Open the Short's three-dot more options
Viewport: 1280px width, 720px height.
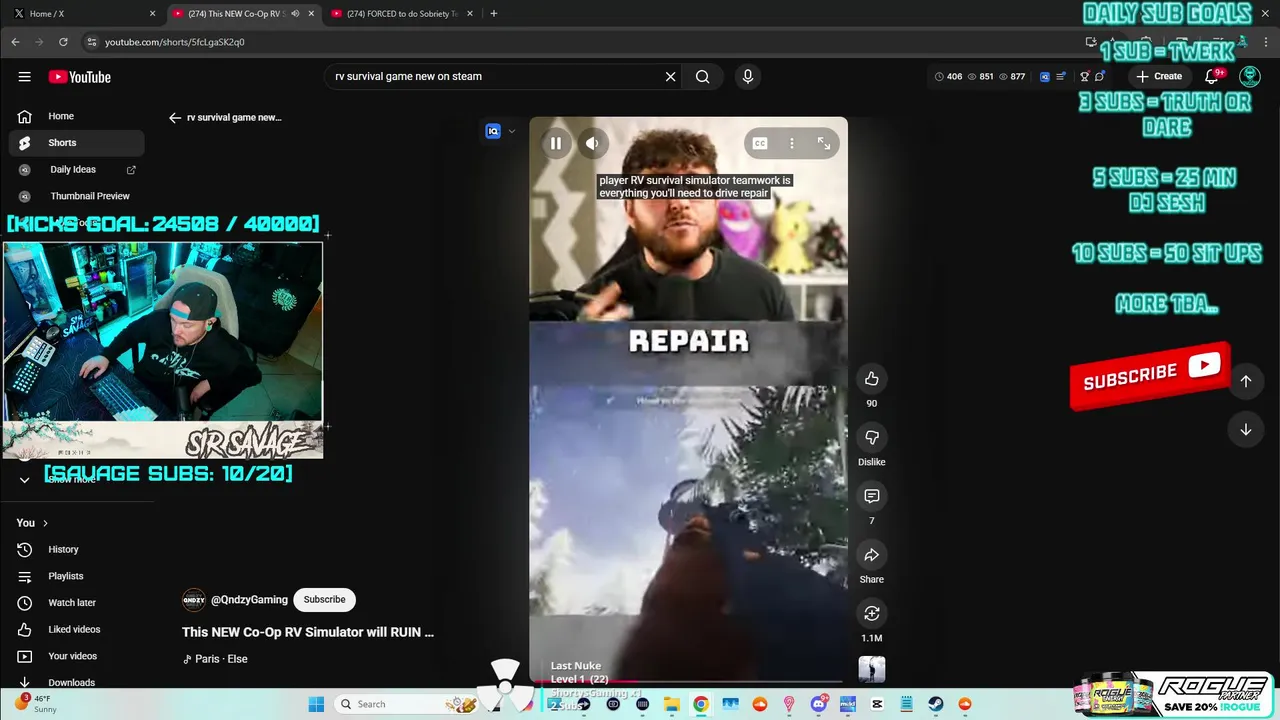(792, 143)
